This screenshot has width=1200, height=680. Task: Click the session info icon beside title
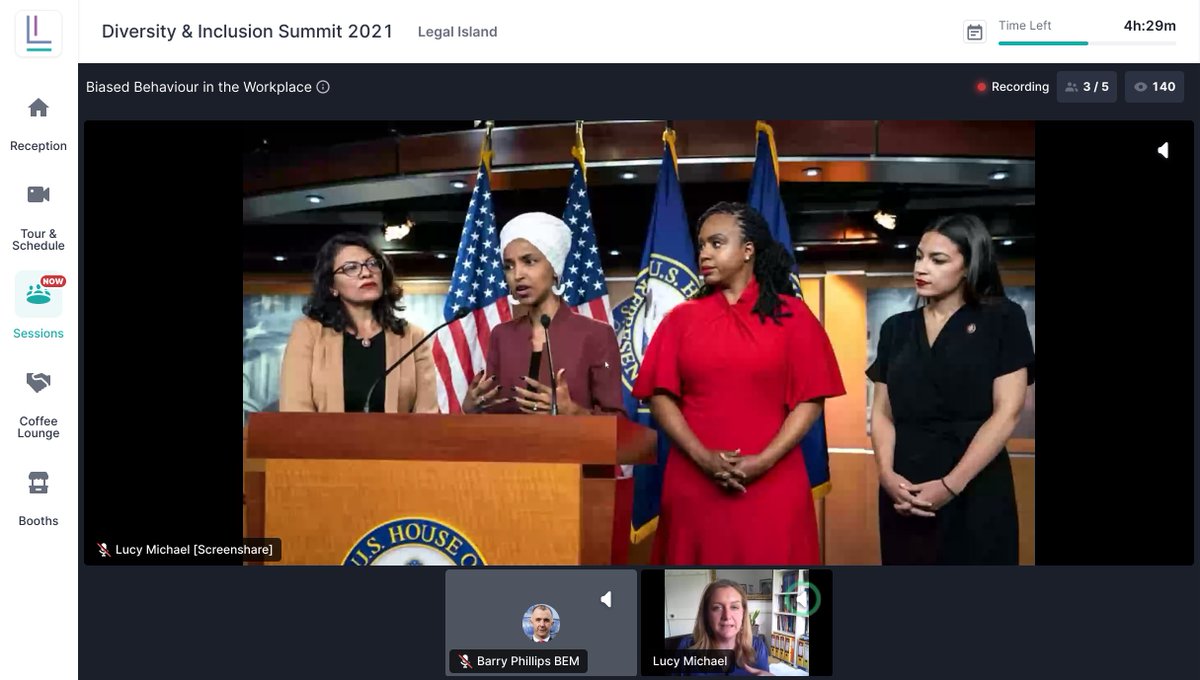323,87
